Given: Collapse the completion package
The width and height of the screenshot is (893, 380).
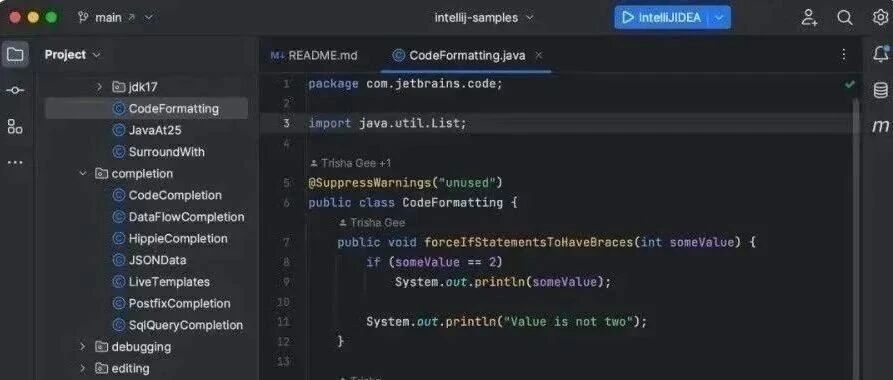Looking at the screenshot, I should 83,174.
